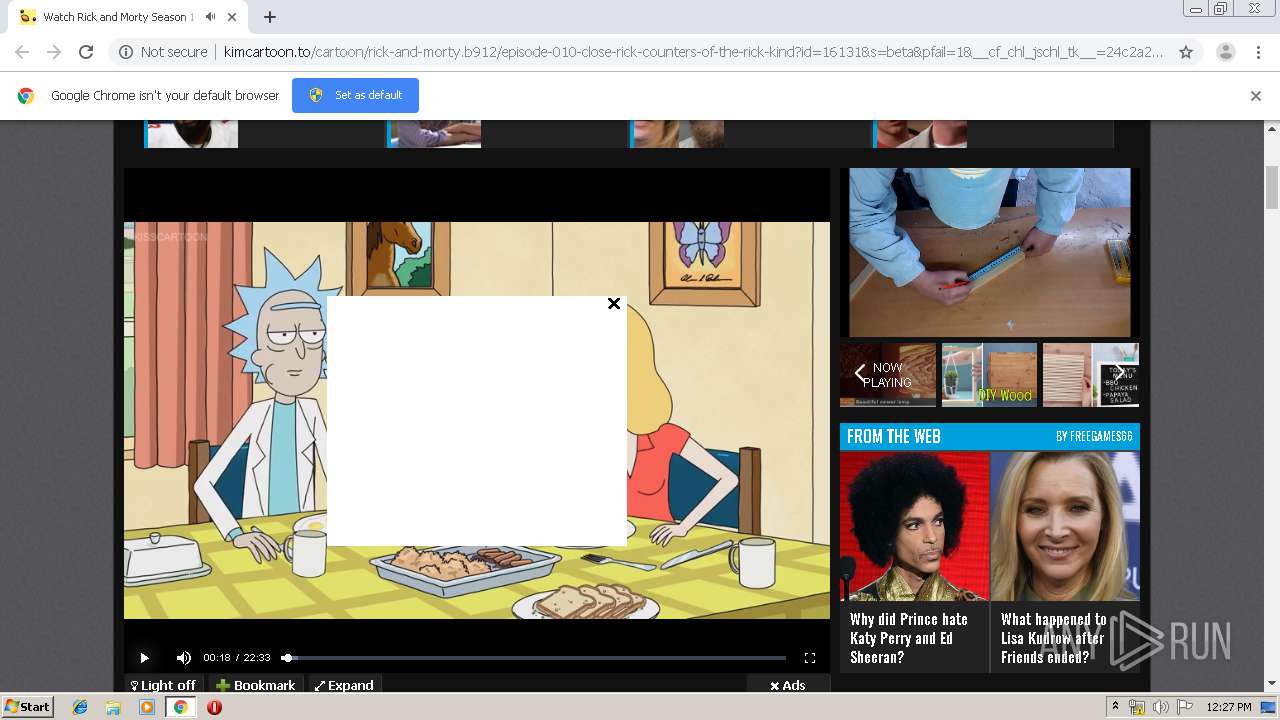The image size is (1280, 720).
Task: Bookmark this episode
Action: coord(256,685)
